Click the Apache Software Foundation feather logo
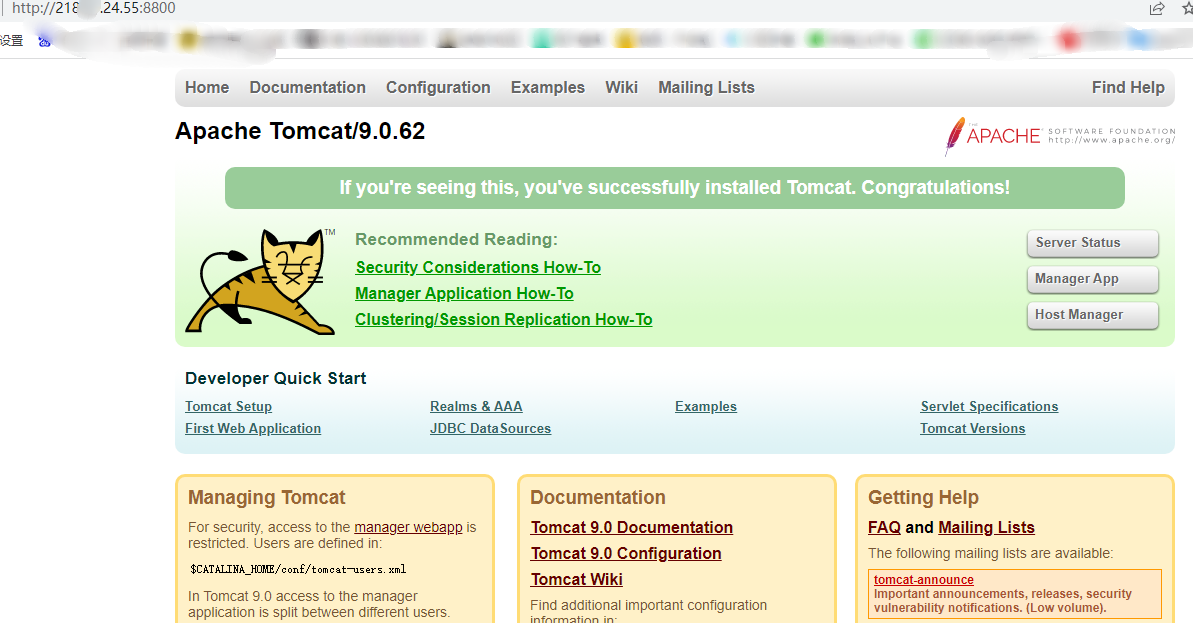The height and width of the screenshot is (623, 1193). (1059, 136)
